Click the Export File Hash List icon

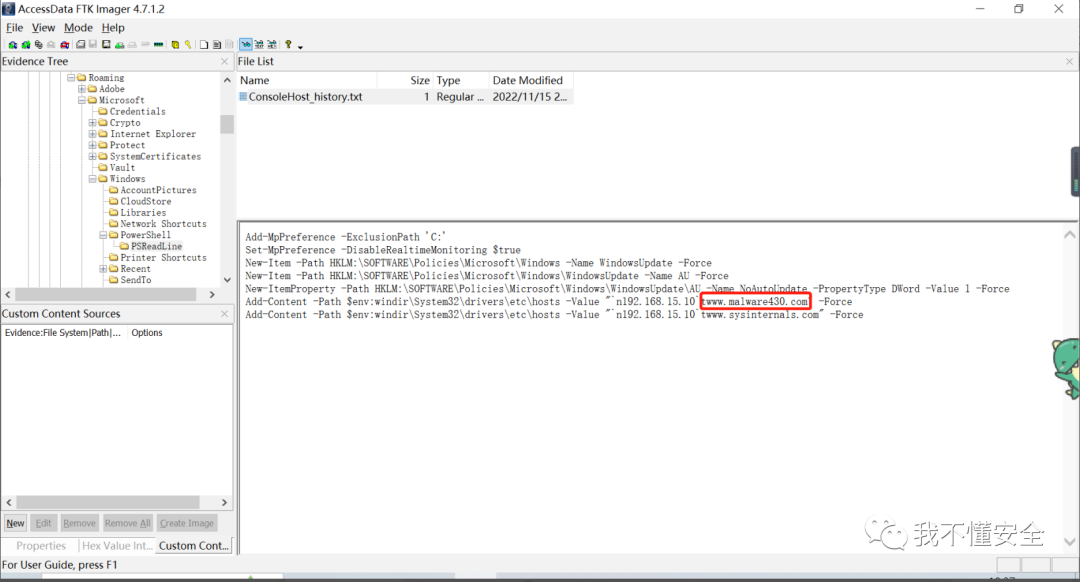click(x=217, y=45)
